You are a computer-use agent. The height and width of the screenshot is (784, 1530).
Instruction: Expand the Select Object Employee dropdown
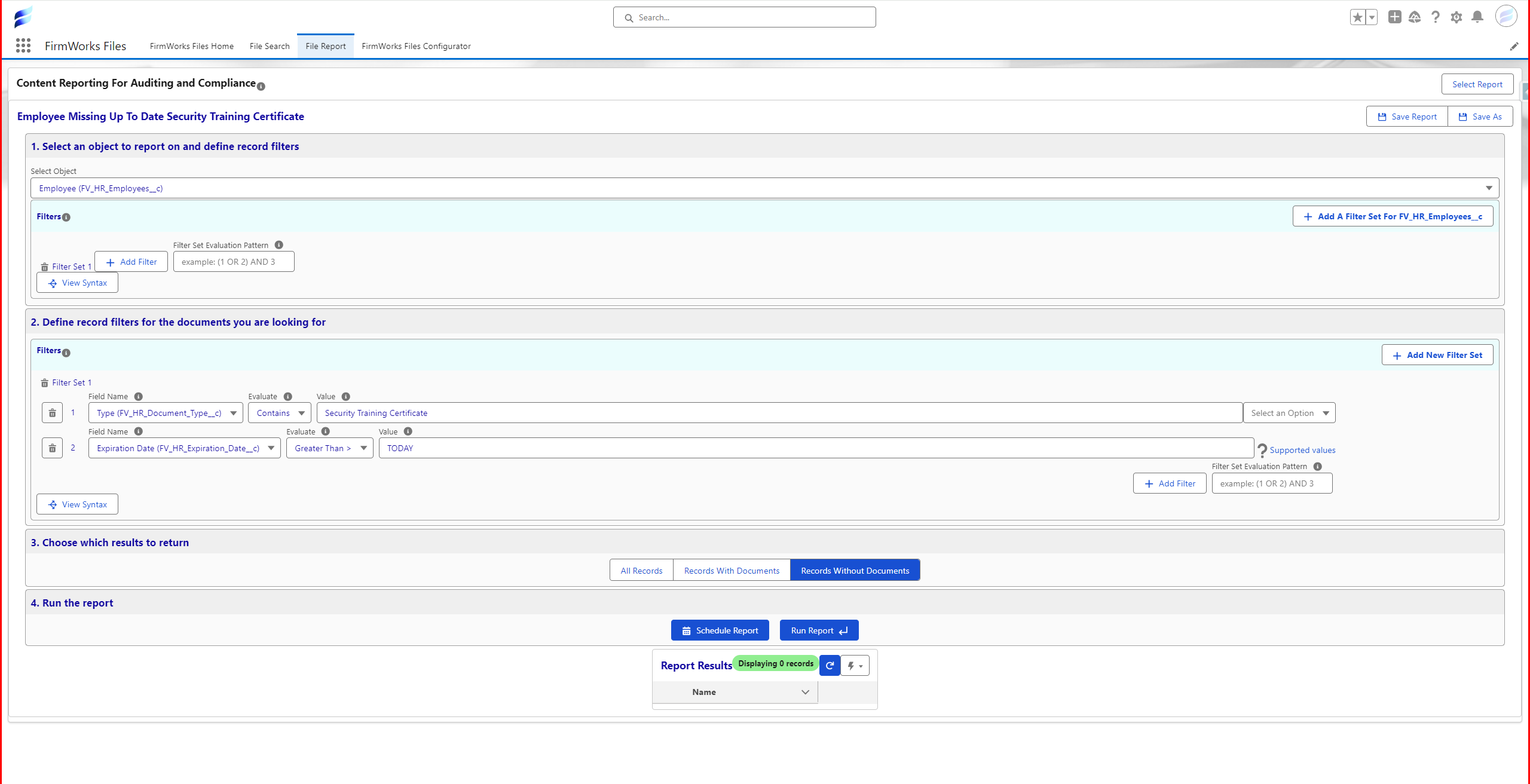point(764,188)
